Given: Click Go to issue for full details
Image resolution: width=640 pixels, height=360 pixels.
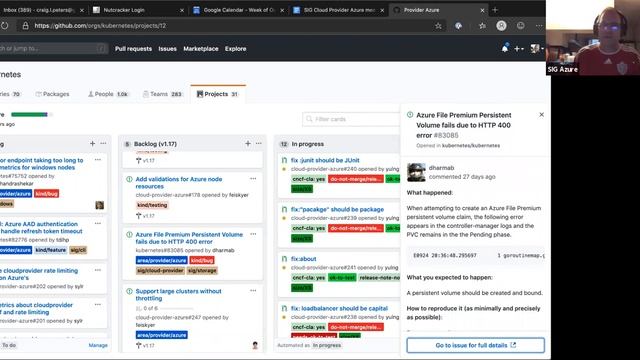Looking at the screenshot, I should pyautogui.click(x=476, y=345).
